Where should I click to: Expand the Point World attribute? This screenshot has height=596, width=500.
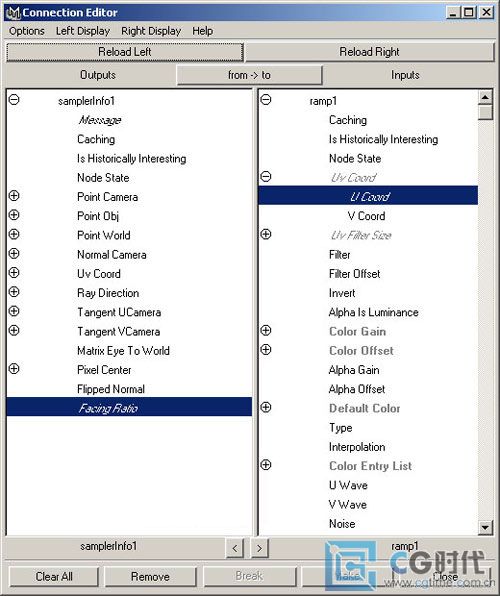(14, 235)
